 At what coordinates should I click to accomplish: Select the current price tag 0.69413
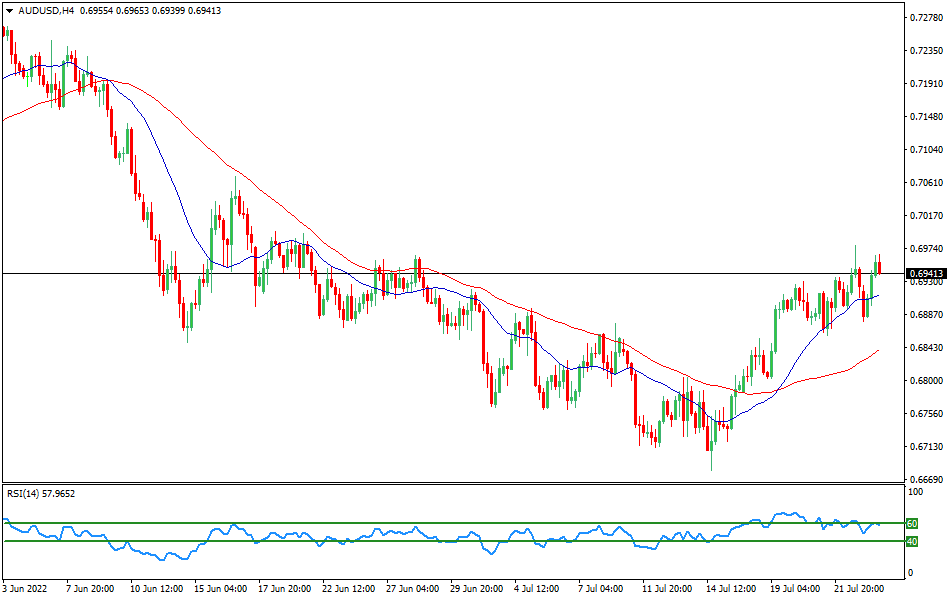[x=925, y=271]
